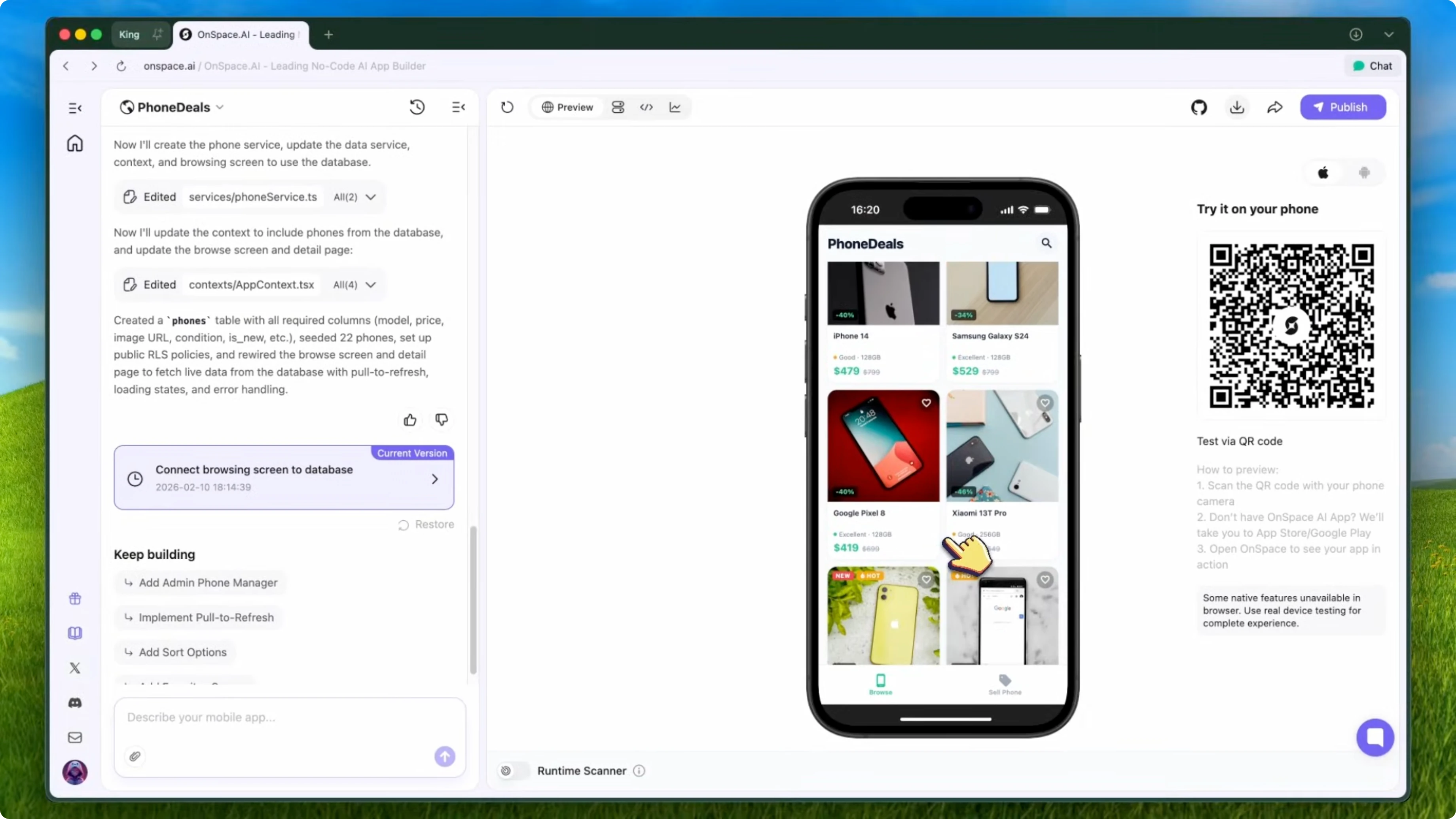The image size is (1456, 819).
Task: Open the Discord icon in sidebar
Action: point(75,703)
